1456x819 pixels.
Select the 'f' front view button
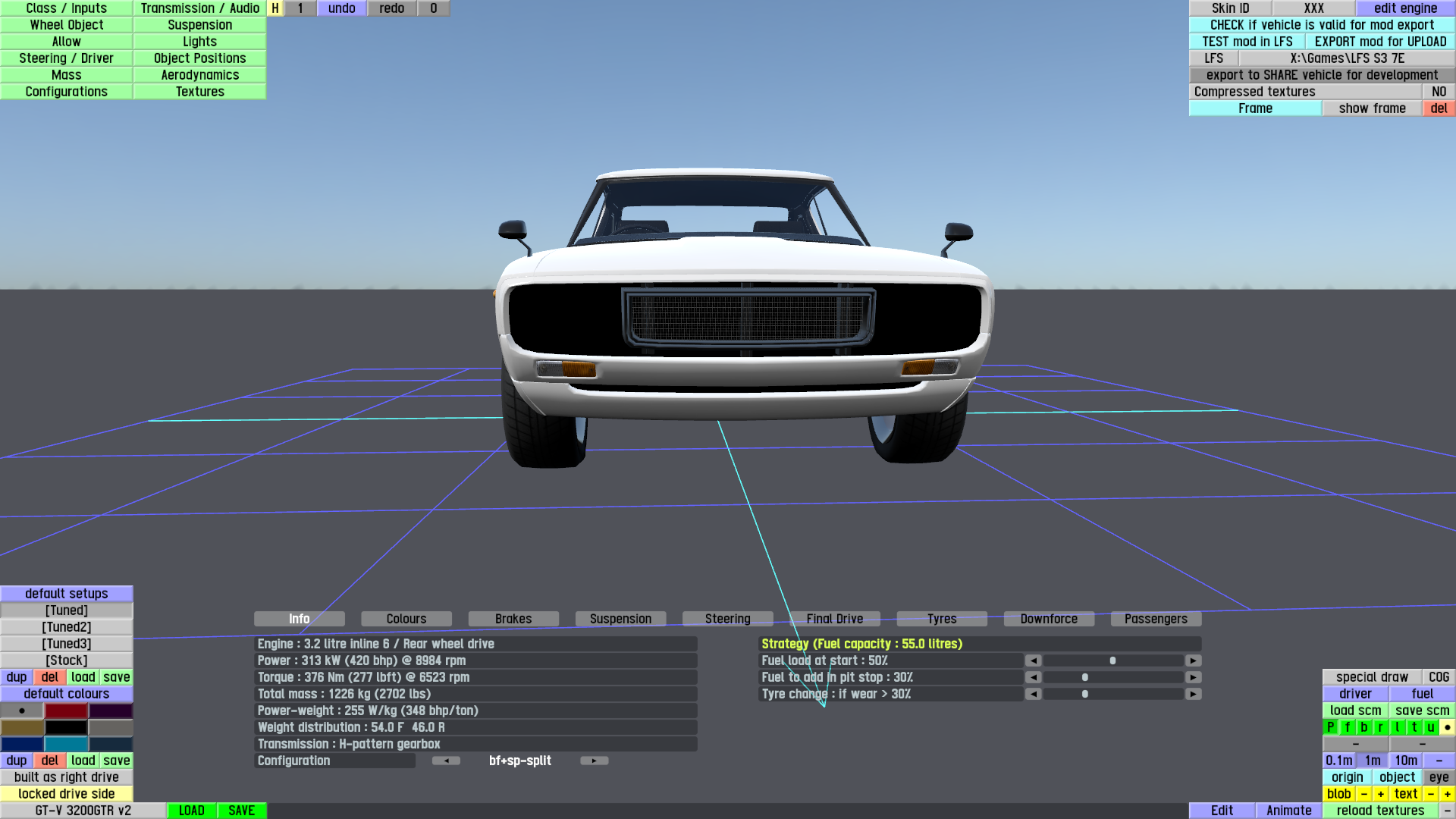point(1348,727)
